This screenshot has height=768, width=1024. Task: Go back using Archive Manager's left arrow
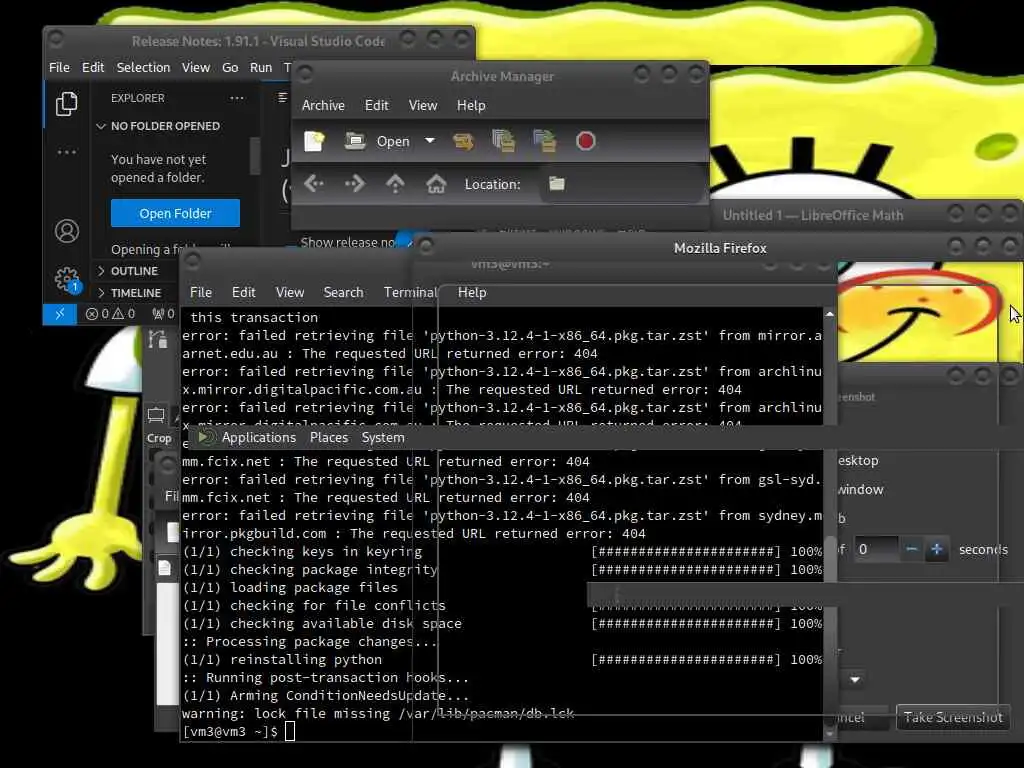click(x=314, y=184)
